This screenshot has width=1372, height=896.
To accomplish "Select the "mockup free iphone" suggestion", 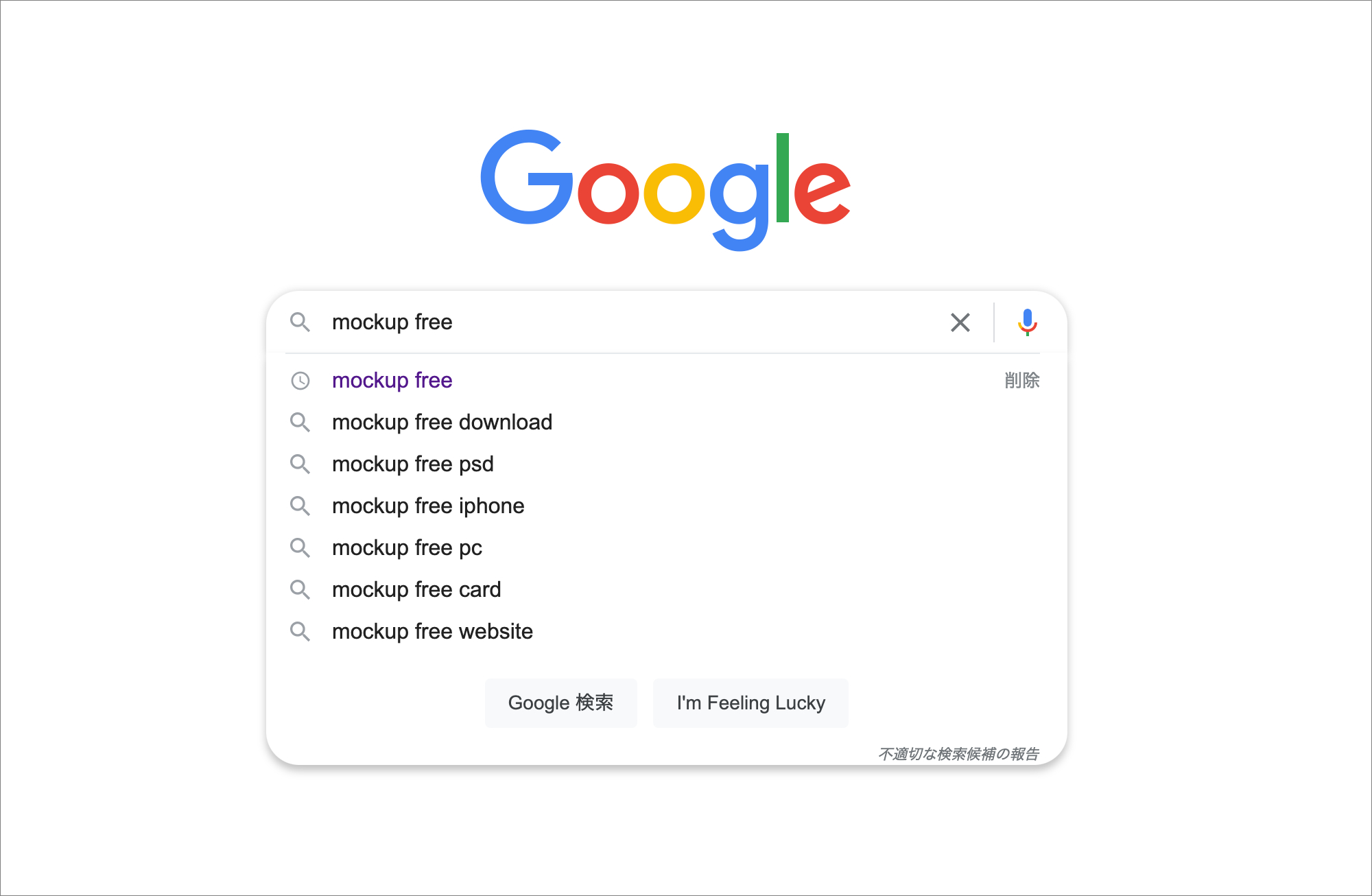I will coord(428,506).
